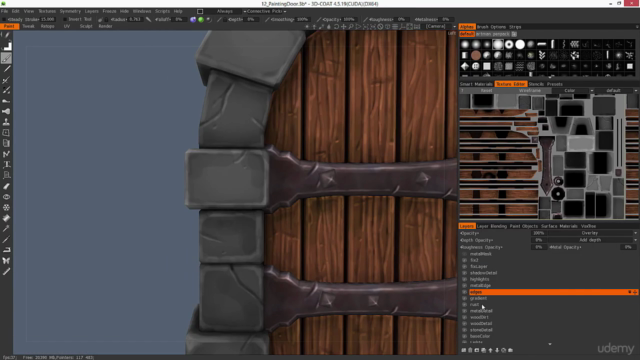Click the green sphere icon in top toolbar
This screenshot has height=360, width=640.
(201, 20)
